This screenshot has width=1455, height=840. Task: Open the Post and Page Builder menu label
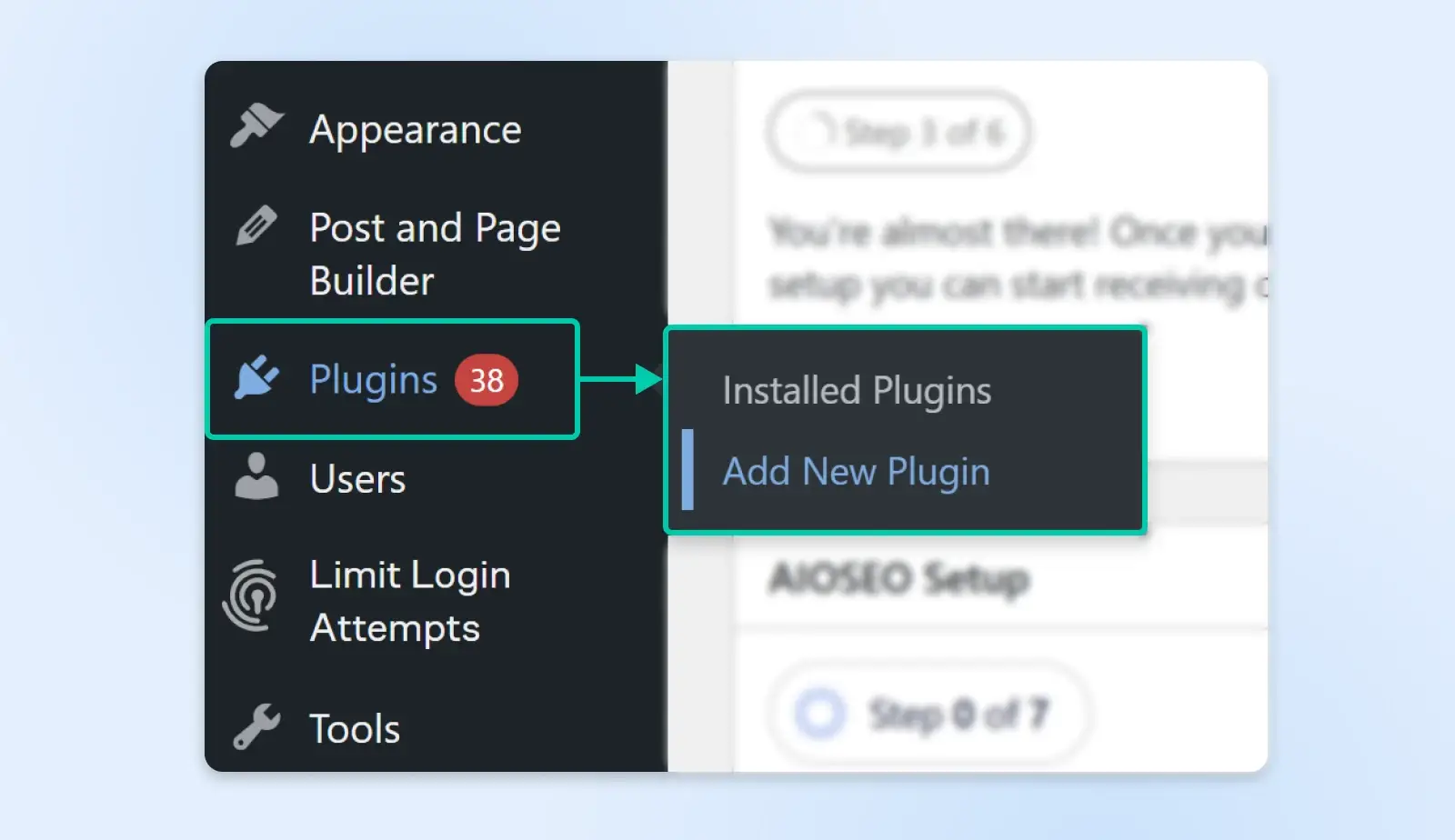435,254
